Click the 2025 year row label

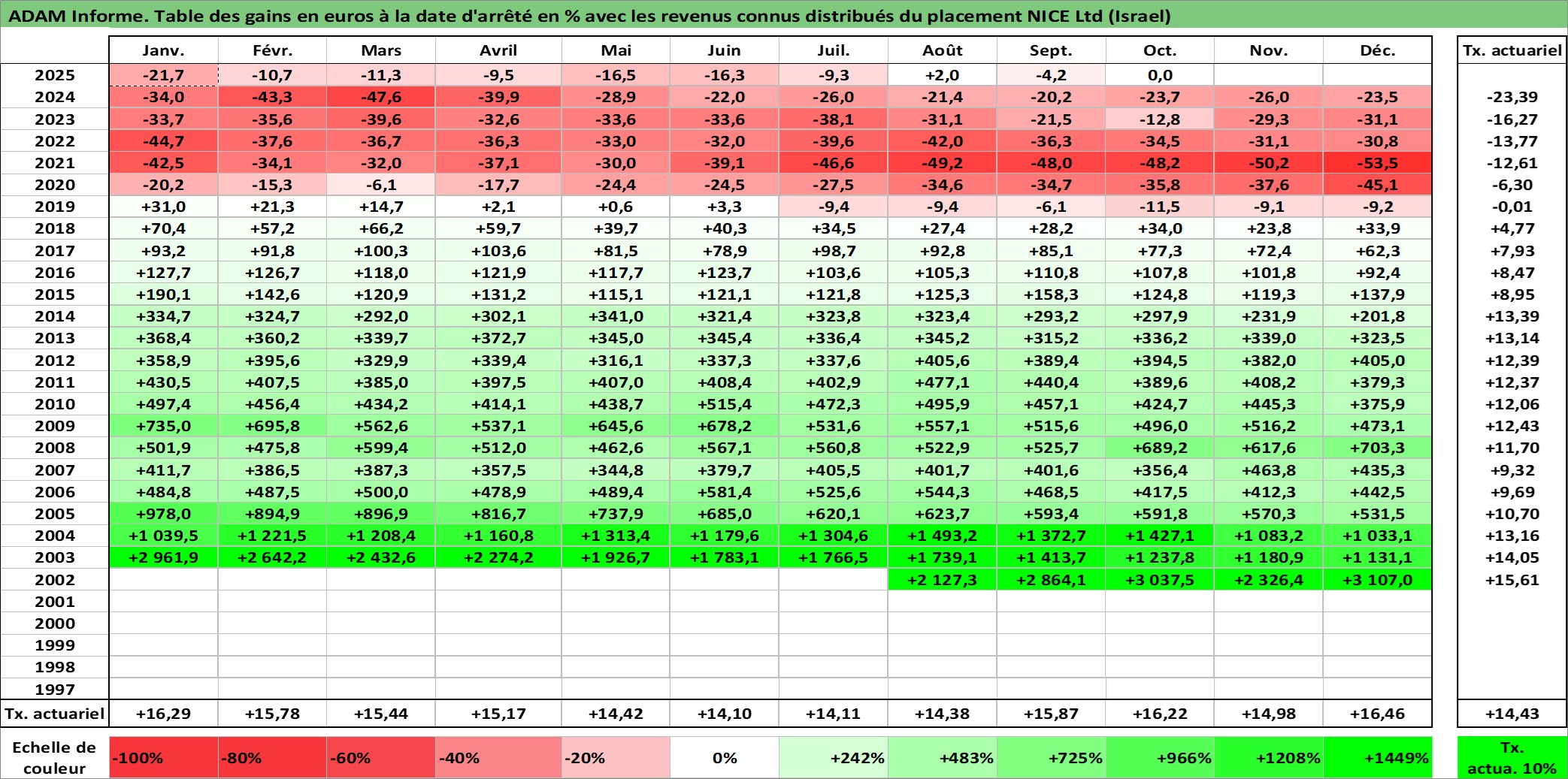[55, 75]
